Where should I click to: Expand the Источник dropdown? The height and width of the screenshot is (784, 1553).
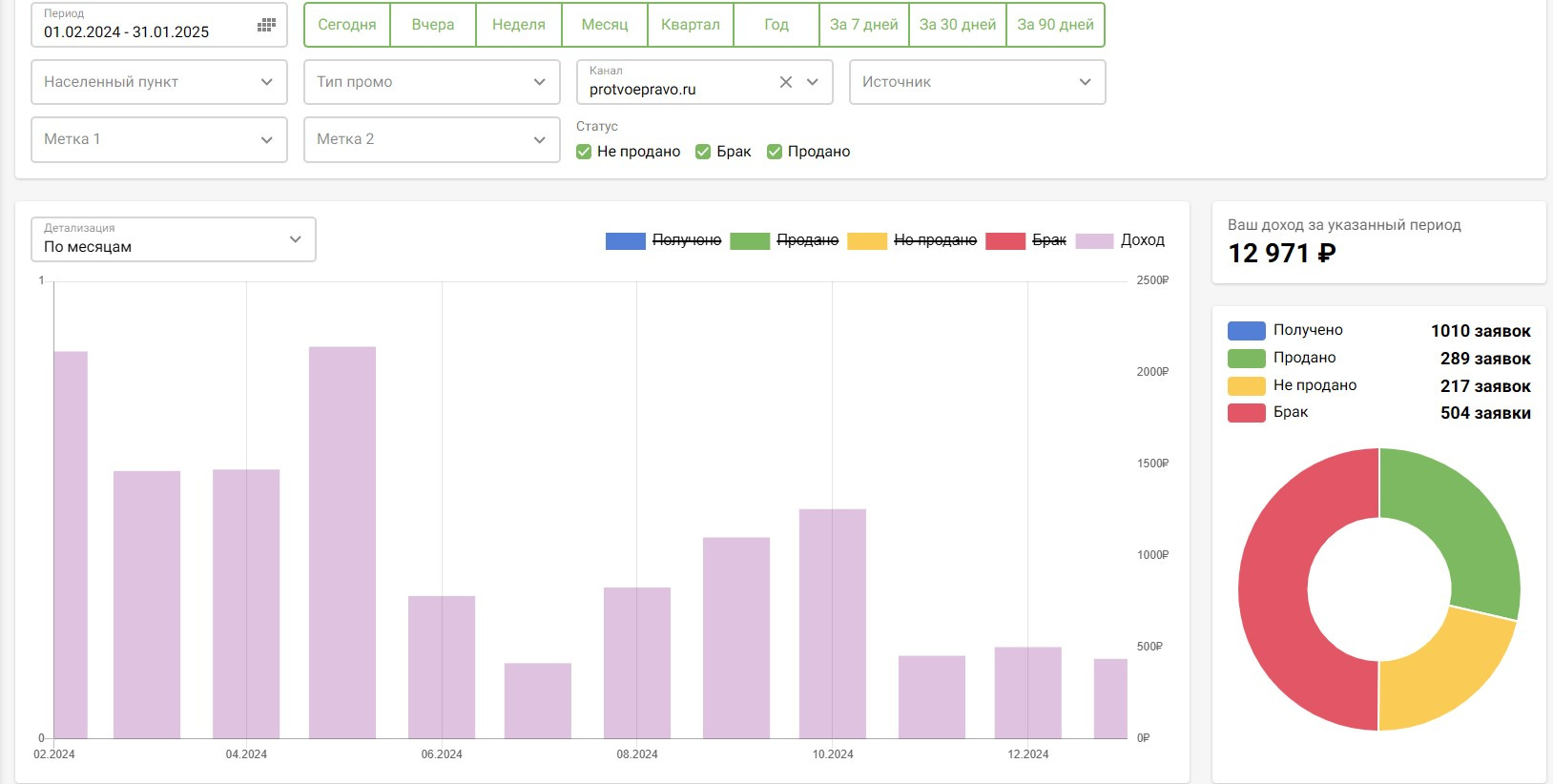coord(978,82)
